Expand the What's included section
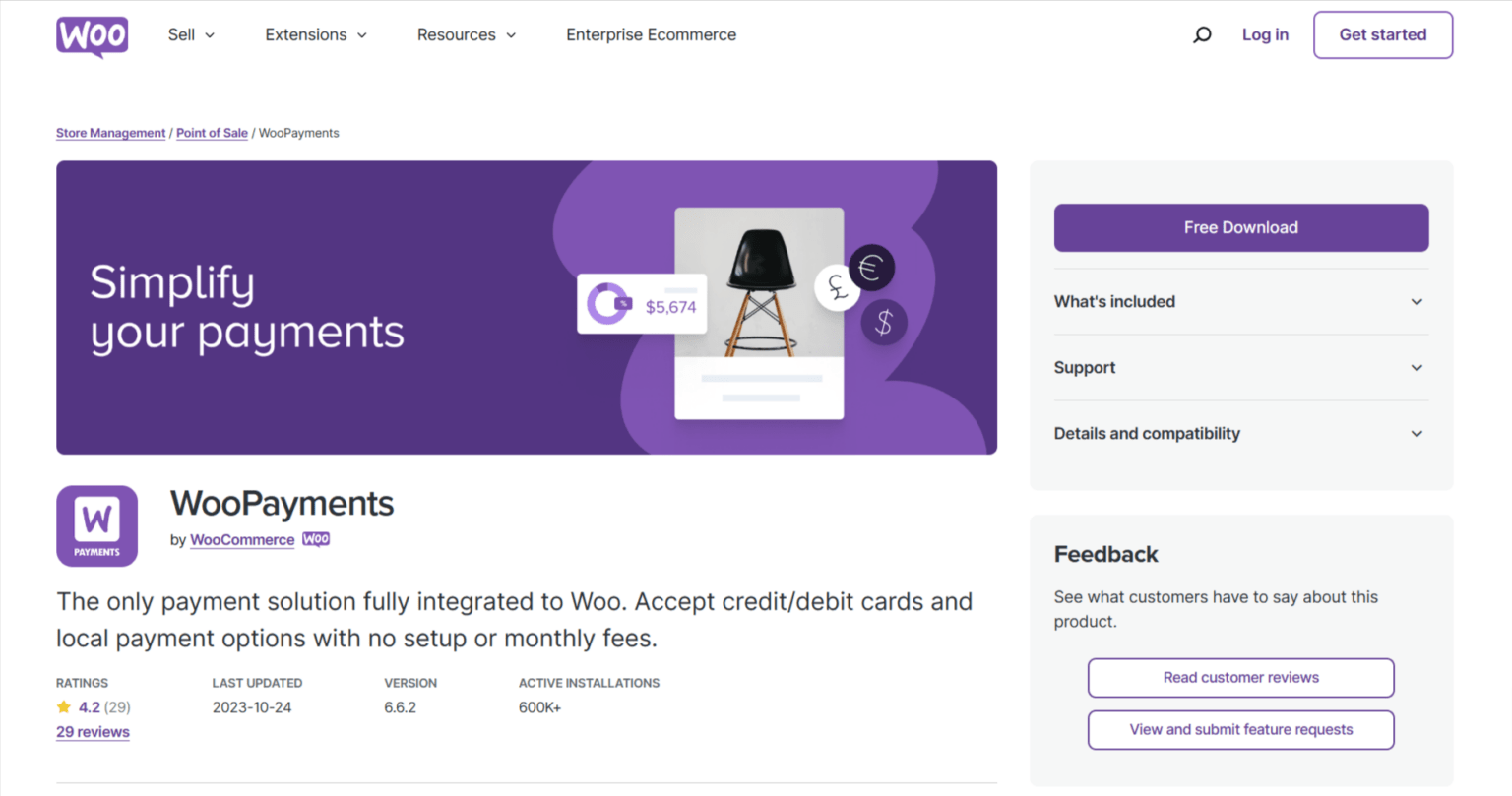1512x796 pixels. (1240, 302)
